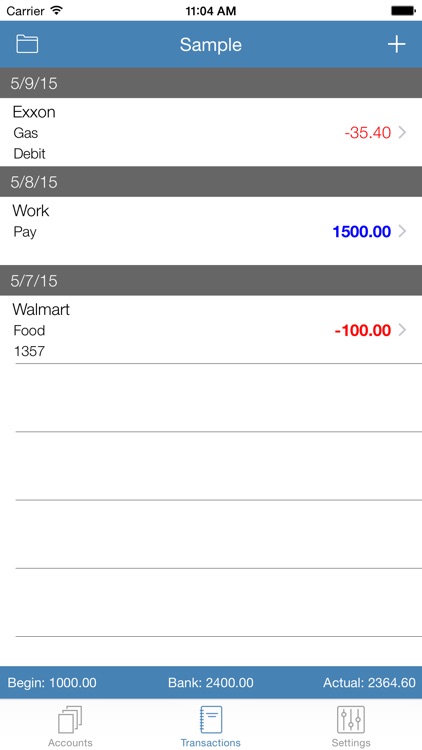The width and height of the screenshot is (422, 750).
Task: Open the Work pay entry chevron
Action: point(402,232)
